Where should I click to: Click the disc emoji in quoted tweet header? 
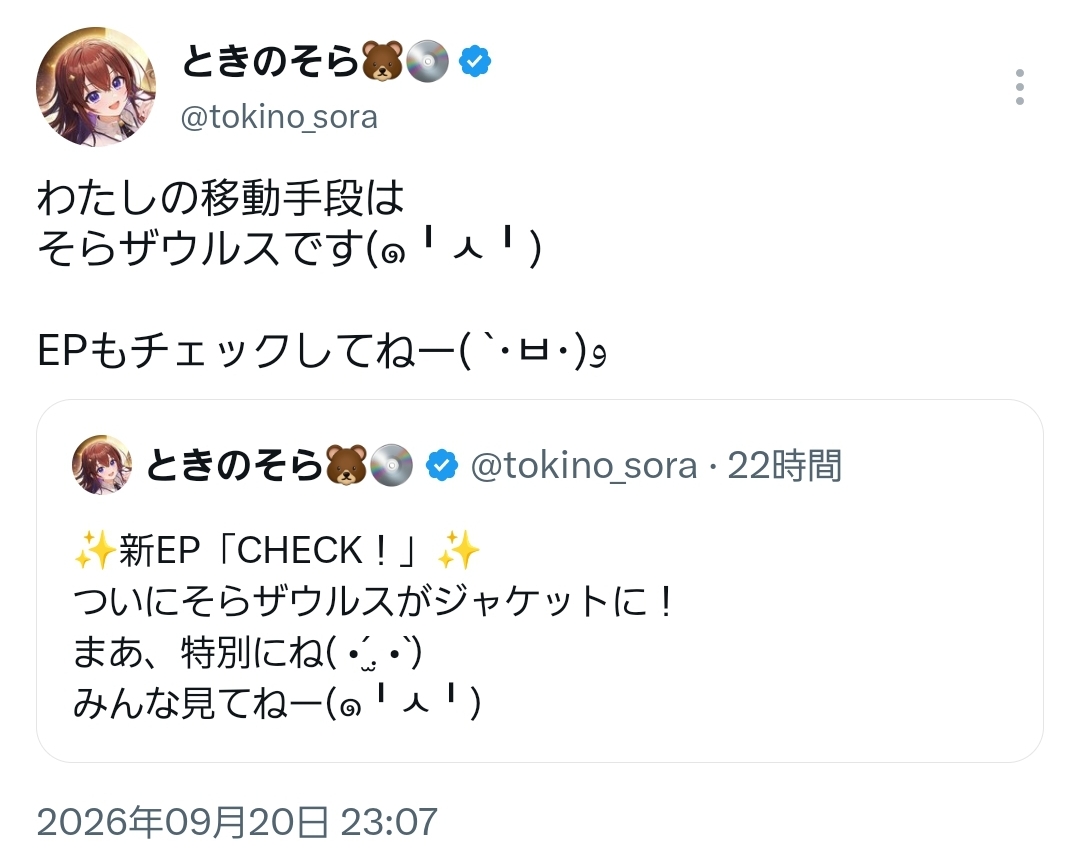point(391,465)
